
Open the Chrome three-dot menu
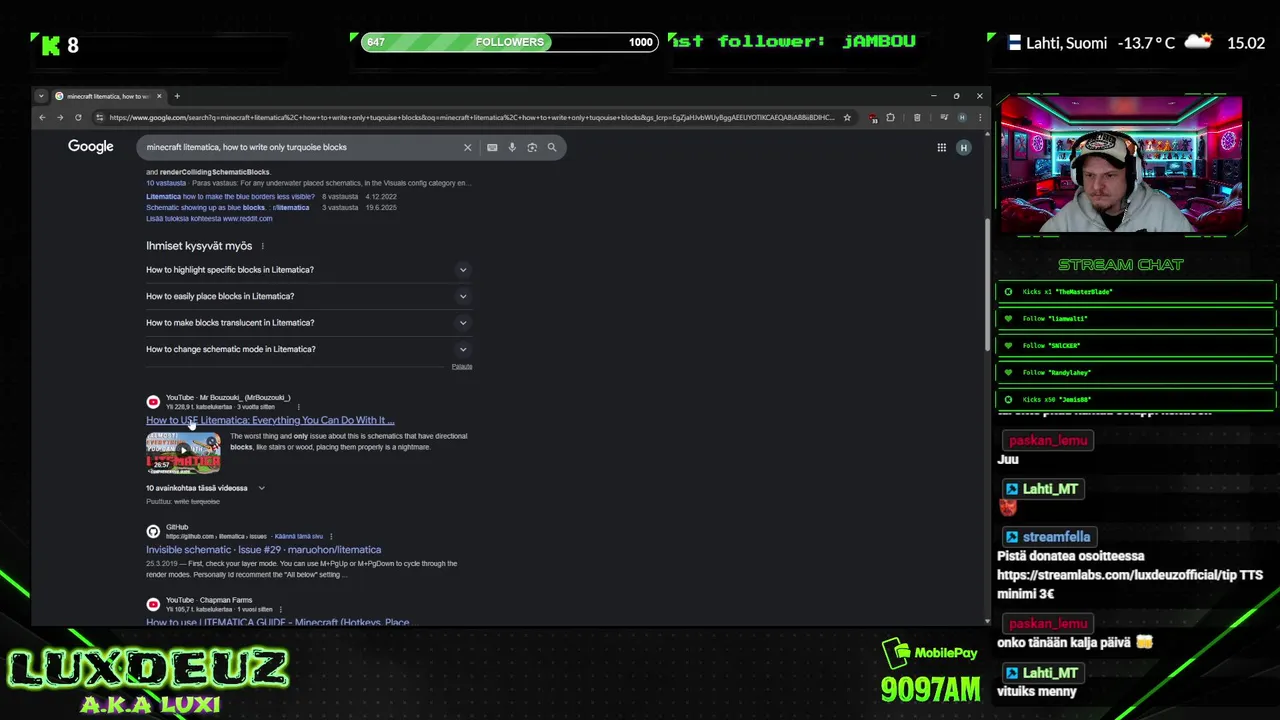979,117
